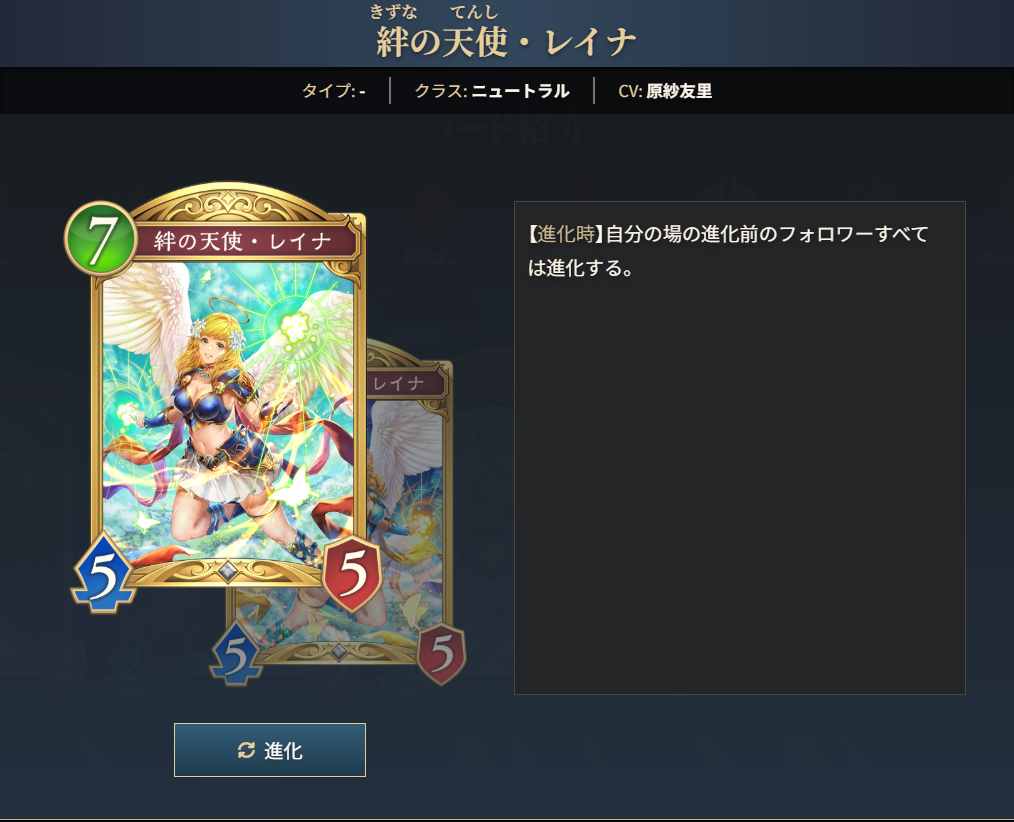
Task: Click the green cost 7 orb
Action: 101,239
